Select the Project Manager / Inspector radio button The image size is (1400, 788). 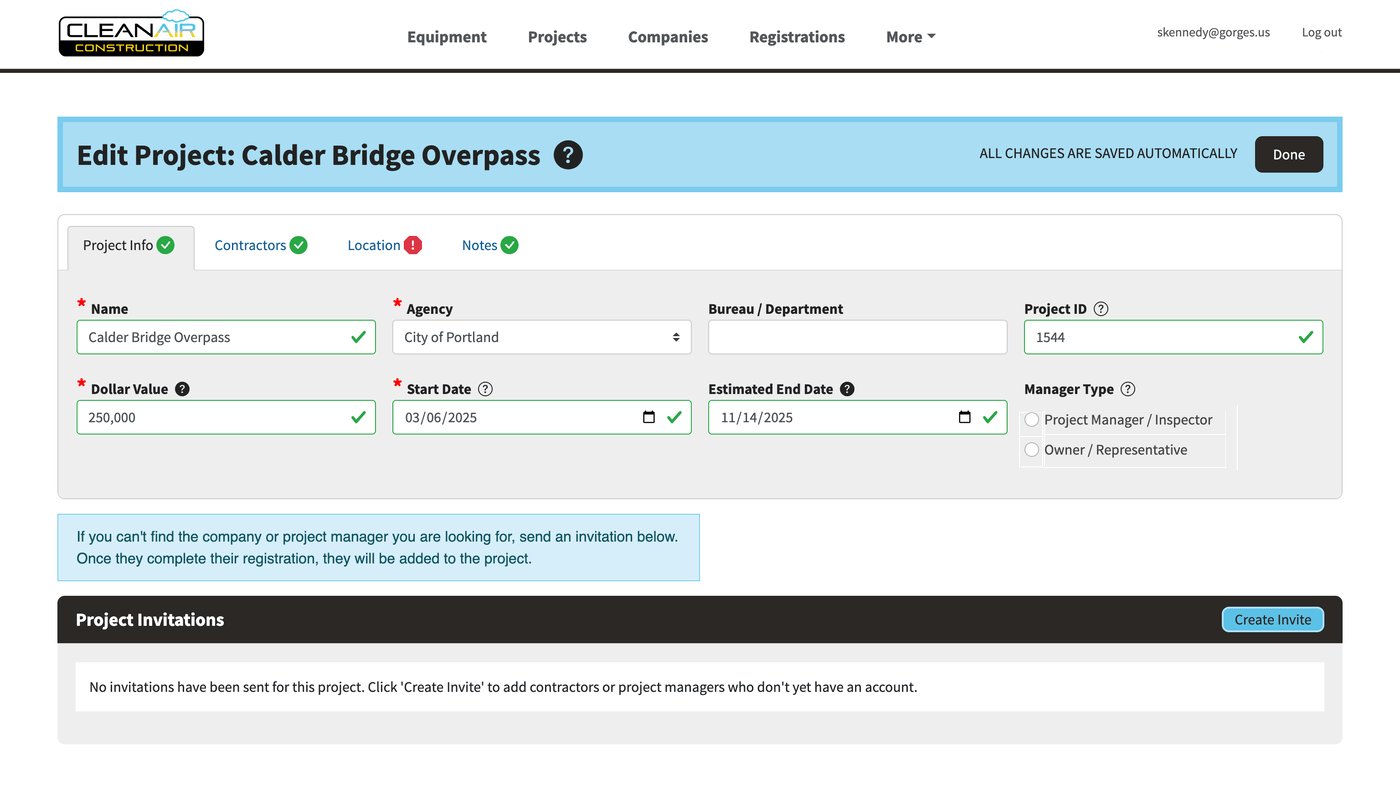click(1032, 420)
